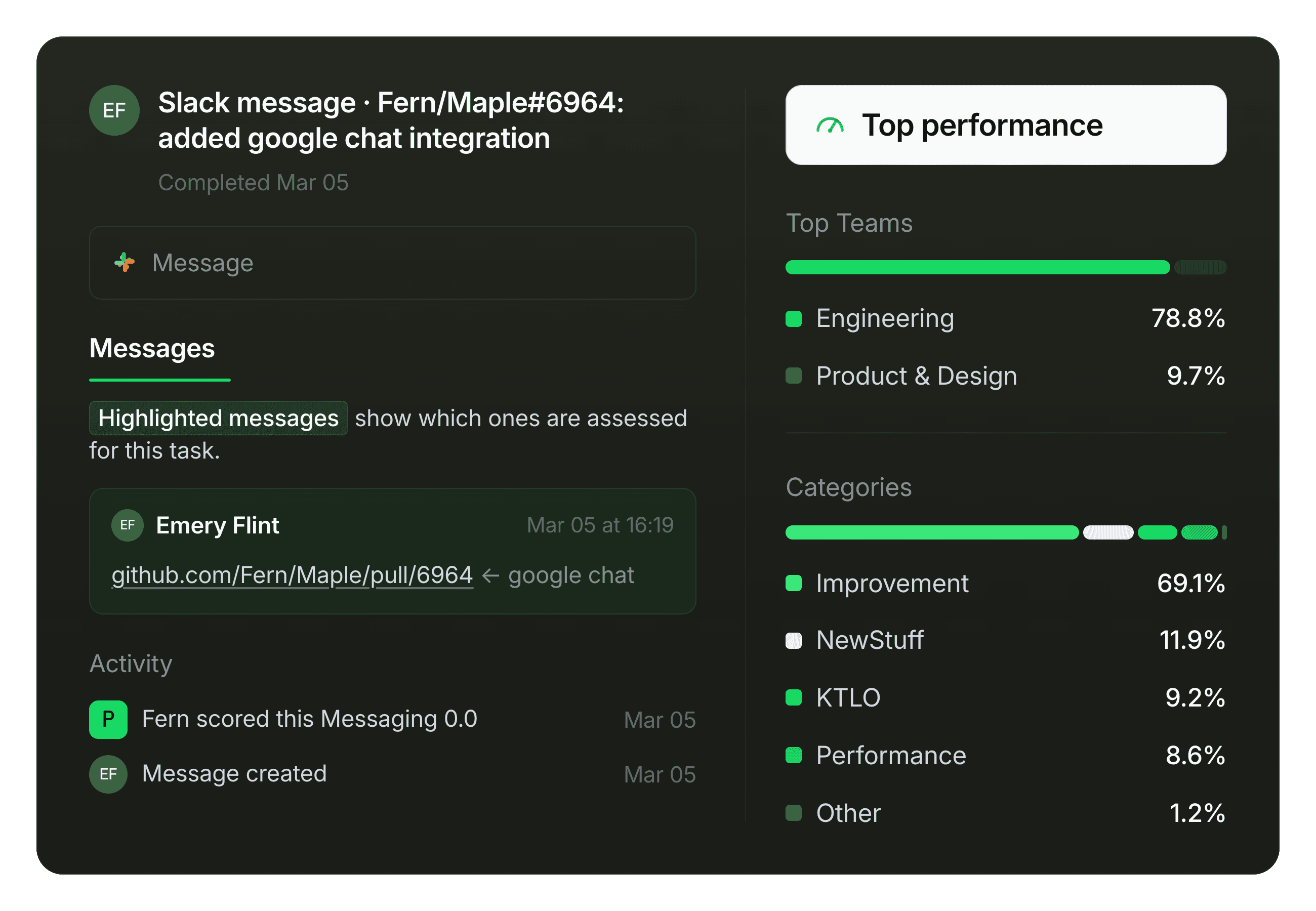The width and height of the screenshot is (1316, 911).
Task: Click the green P badge in Activity
Action: coord(108,719)
